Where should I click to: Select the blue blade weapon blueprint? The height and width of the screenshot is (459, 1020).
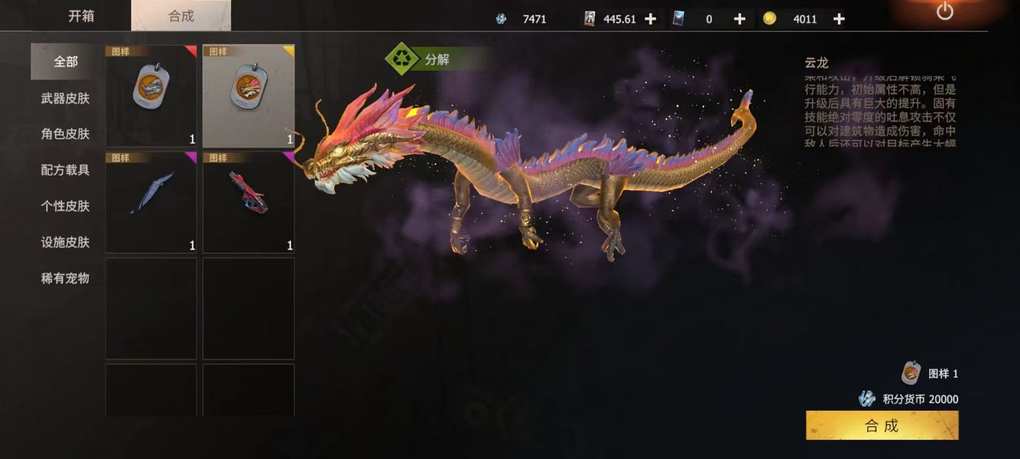point(151,202)
